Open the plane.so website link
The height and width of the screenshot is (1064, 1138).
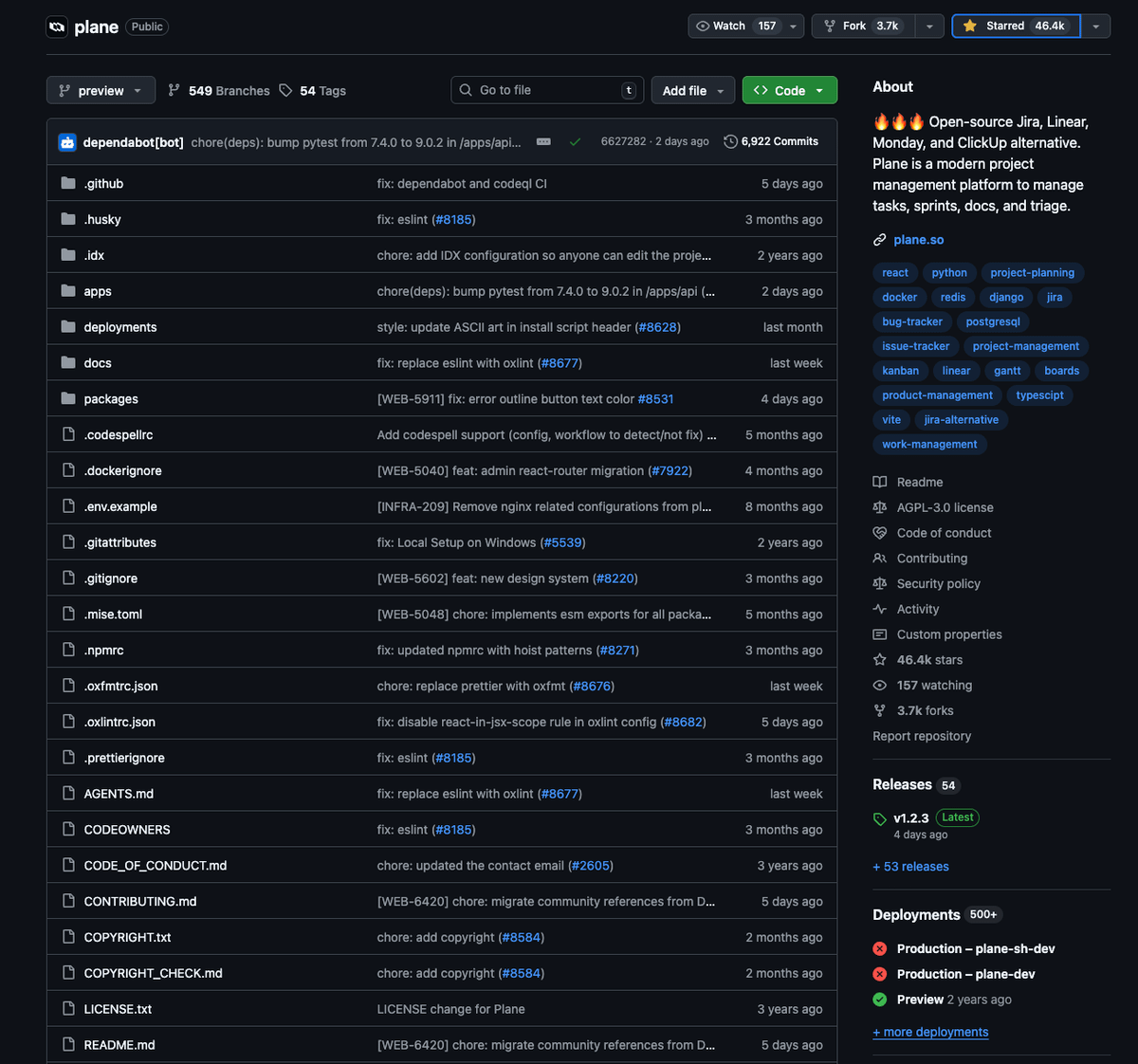[919, 240]
